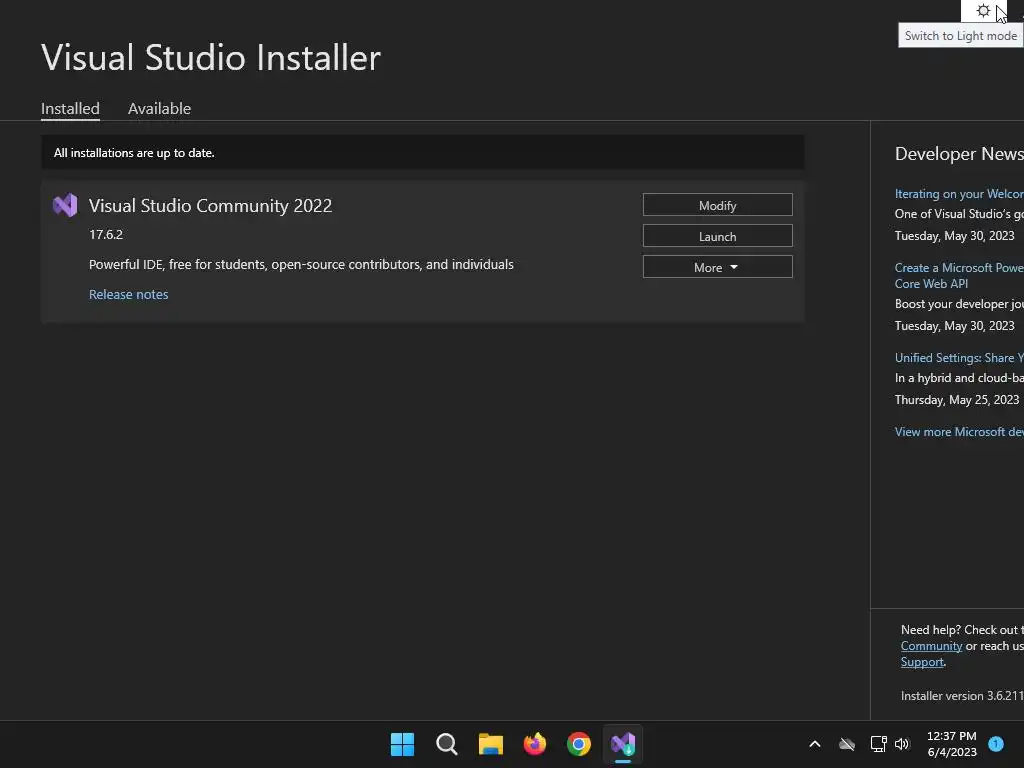This screenshot has width=1024, height=768.
Task: Click the 'Powerful IDE, free for students' description
Action: point(301,264)
